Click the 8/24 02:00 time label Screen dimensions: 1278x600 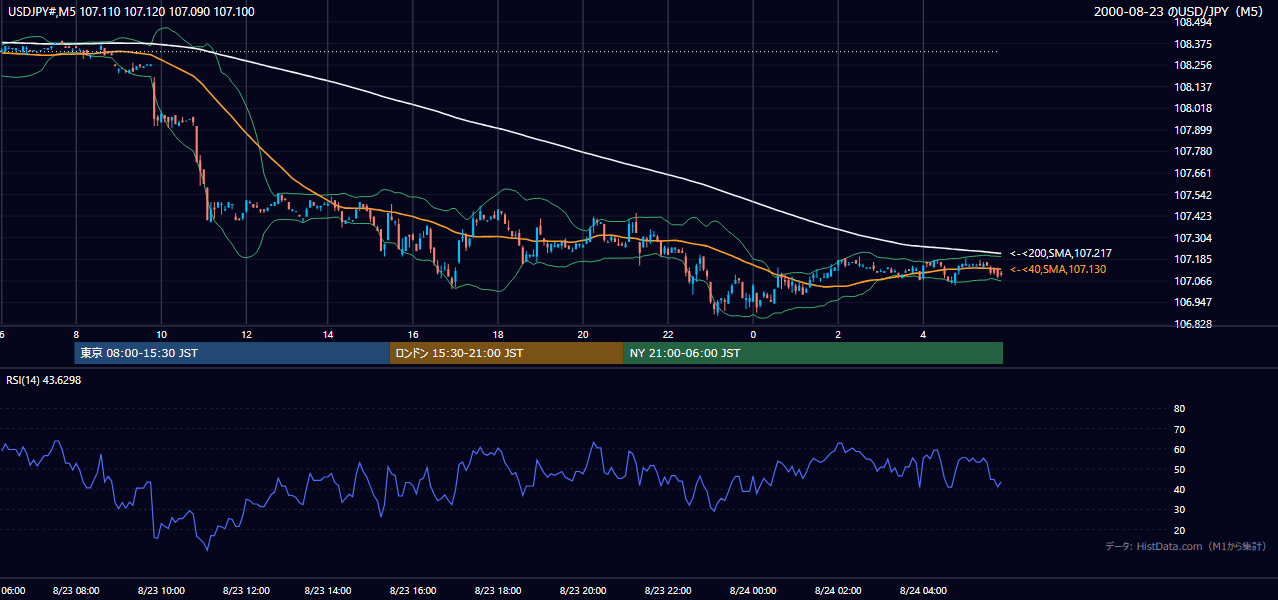tap(838, 591)
